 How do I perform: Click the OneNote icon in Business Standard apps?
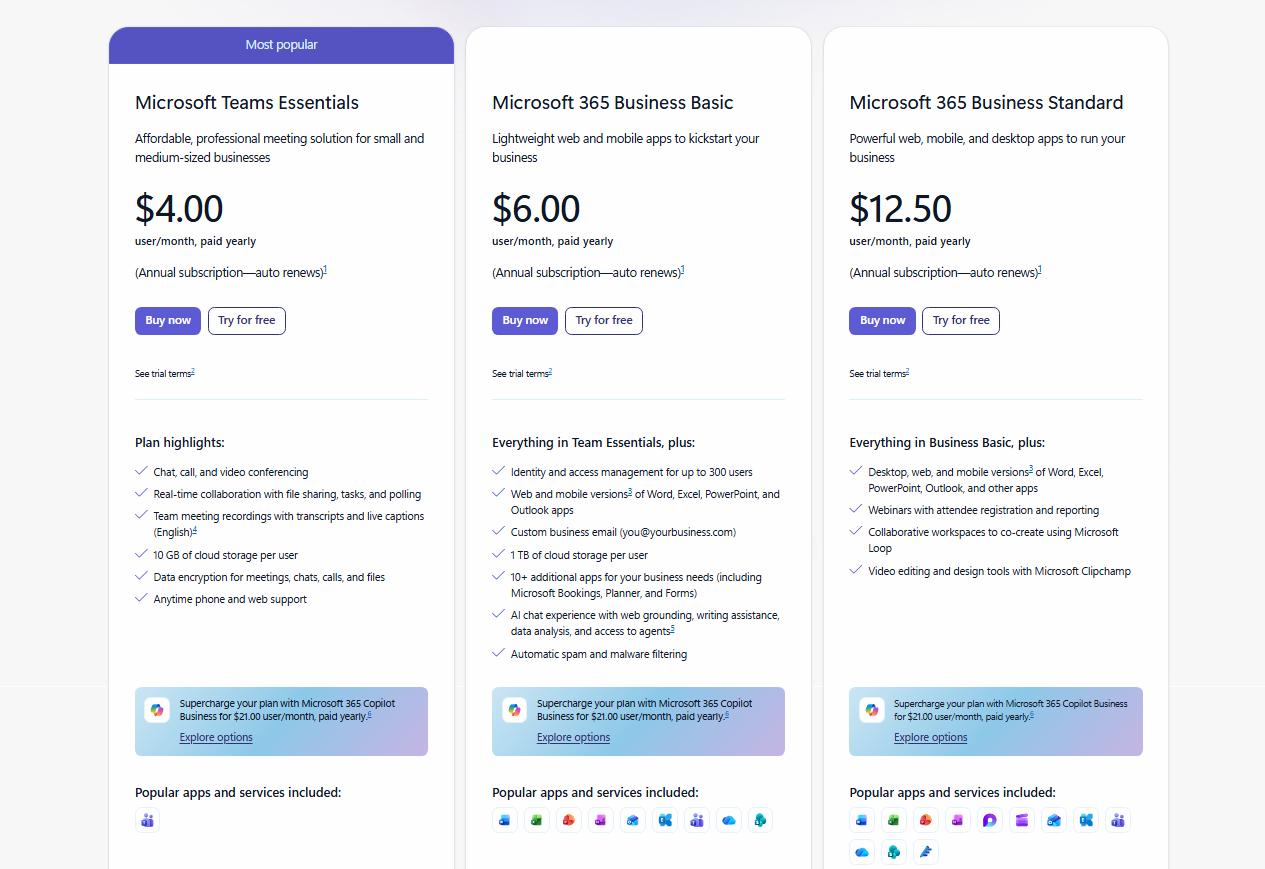pyautogui.click(x=958, y=821)
